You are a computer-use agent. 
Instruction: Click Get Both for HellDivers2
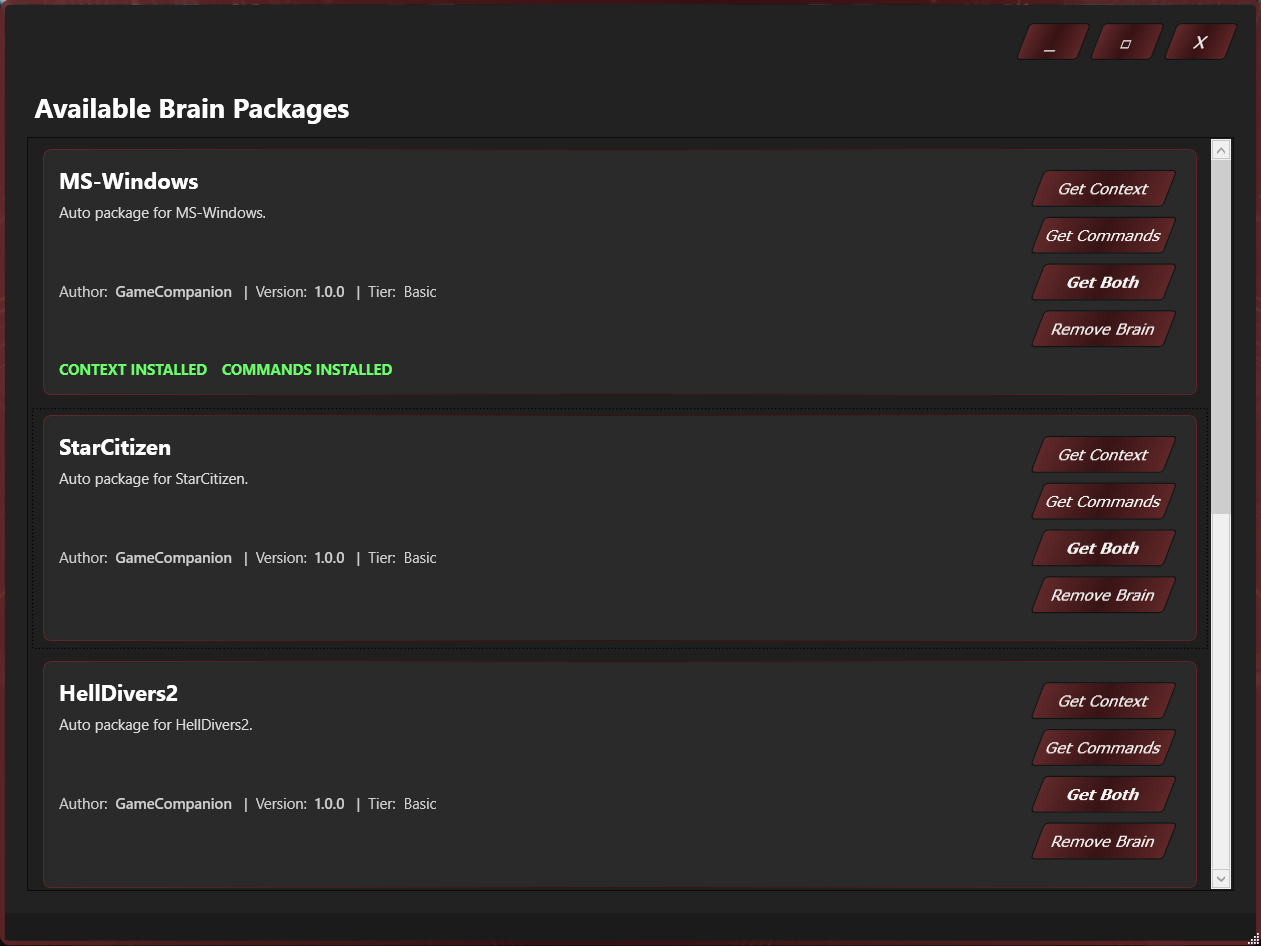point(1103,794)
